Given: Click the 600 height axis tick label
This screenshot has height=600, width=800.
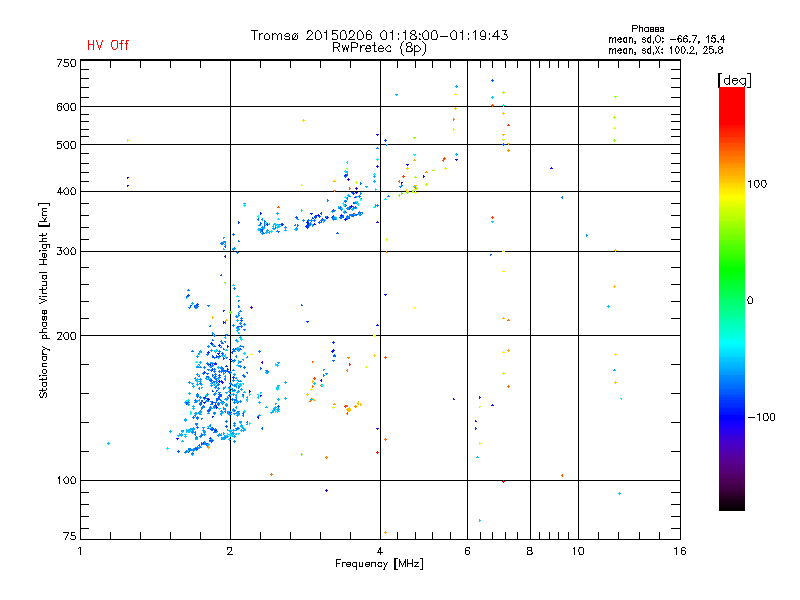Looking at the screenshot, I should (66, 107).
